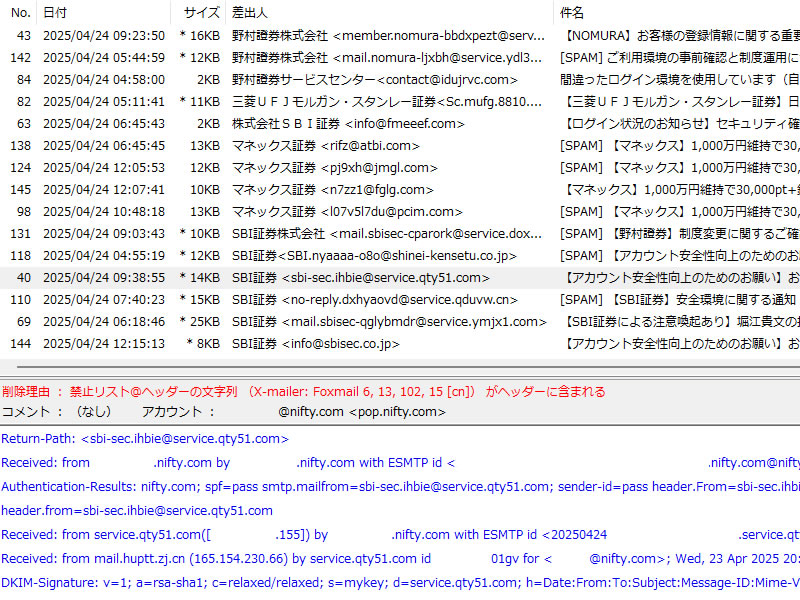The image size is (800, 600).
Task: Select マネックス証券 mail from n7zz1@fglg.com
Action: (x=400, y=189)
